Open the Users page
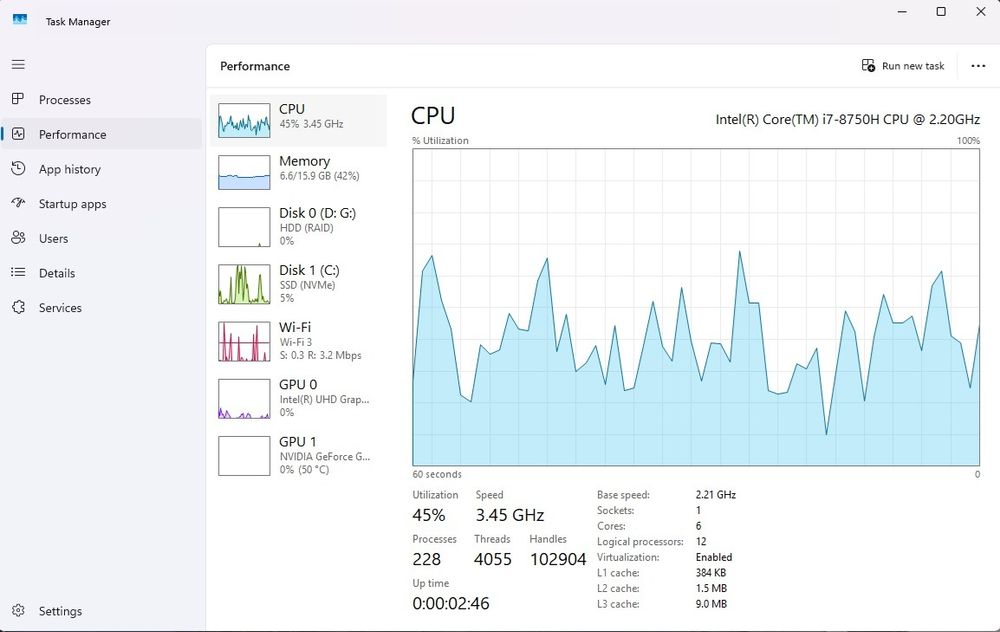Screen dimensions: 1000x632 pyautogui.click(x=101, y=238)
